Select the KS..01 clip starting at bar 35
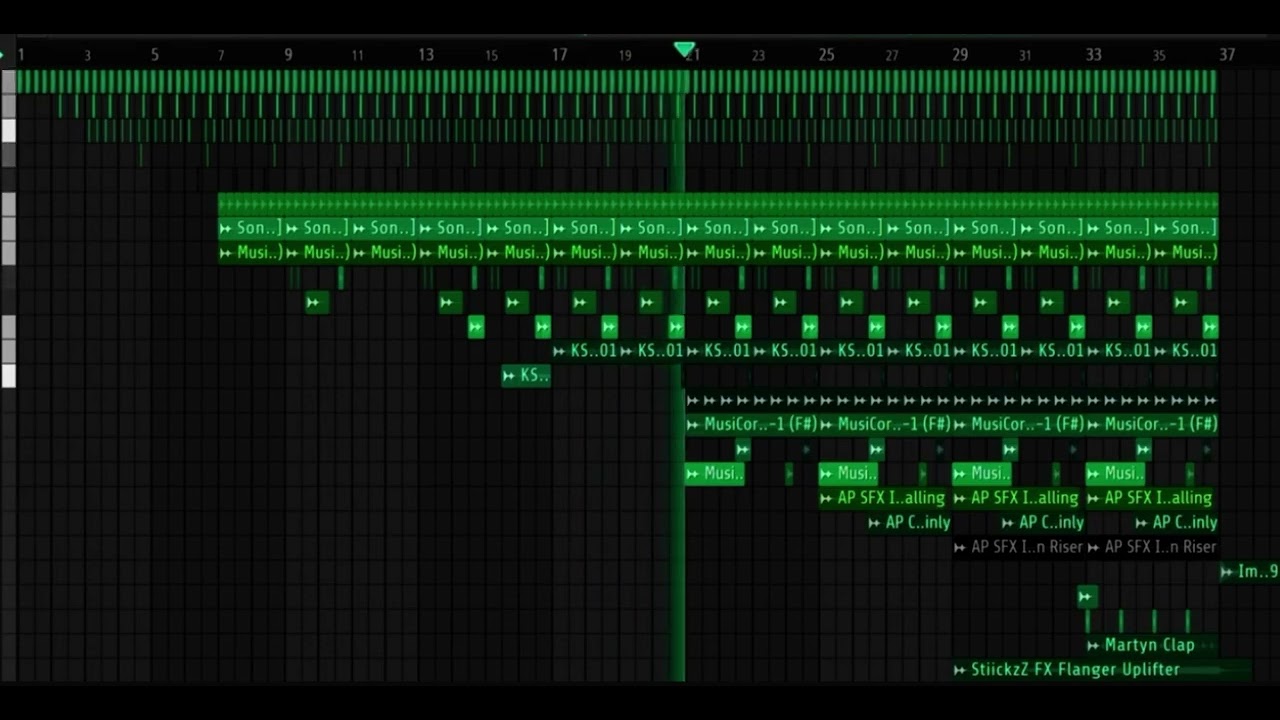The image size is (1280, 720). (1185, 351)
